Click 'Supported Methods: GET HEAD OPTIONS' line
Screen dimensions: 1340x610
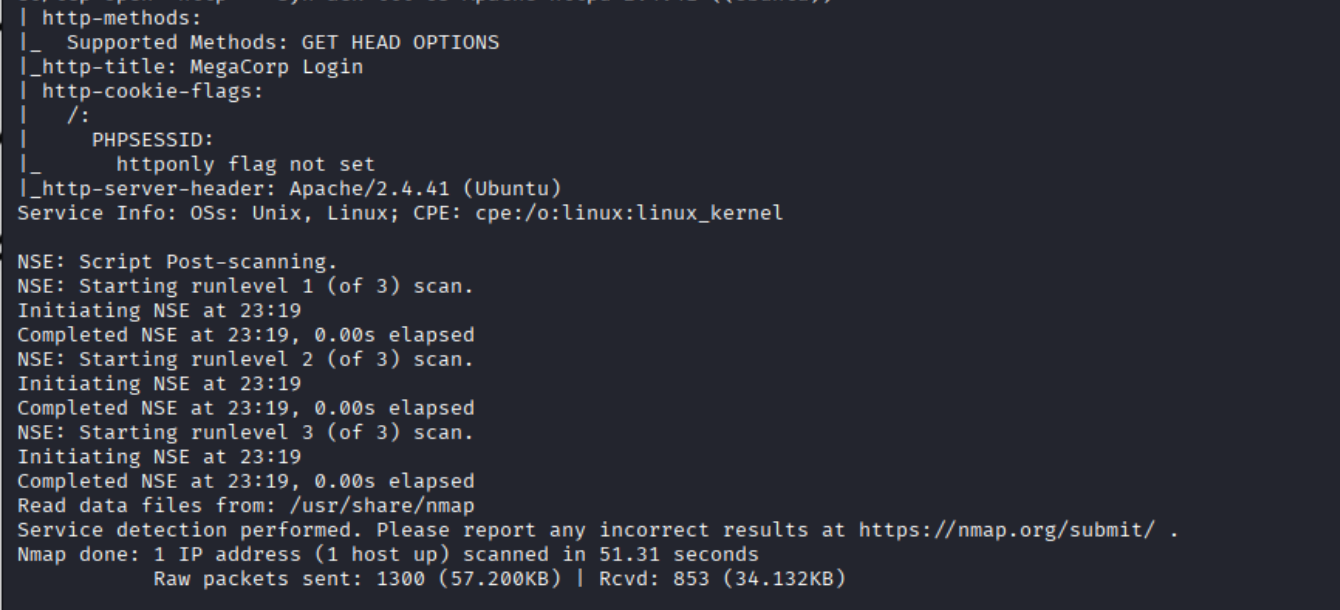[x=283, y=43]
